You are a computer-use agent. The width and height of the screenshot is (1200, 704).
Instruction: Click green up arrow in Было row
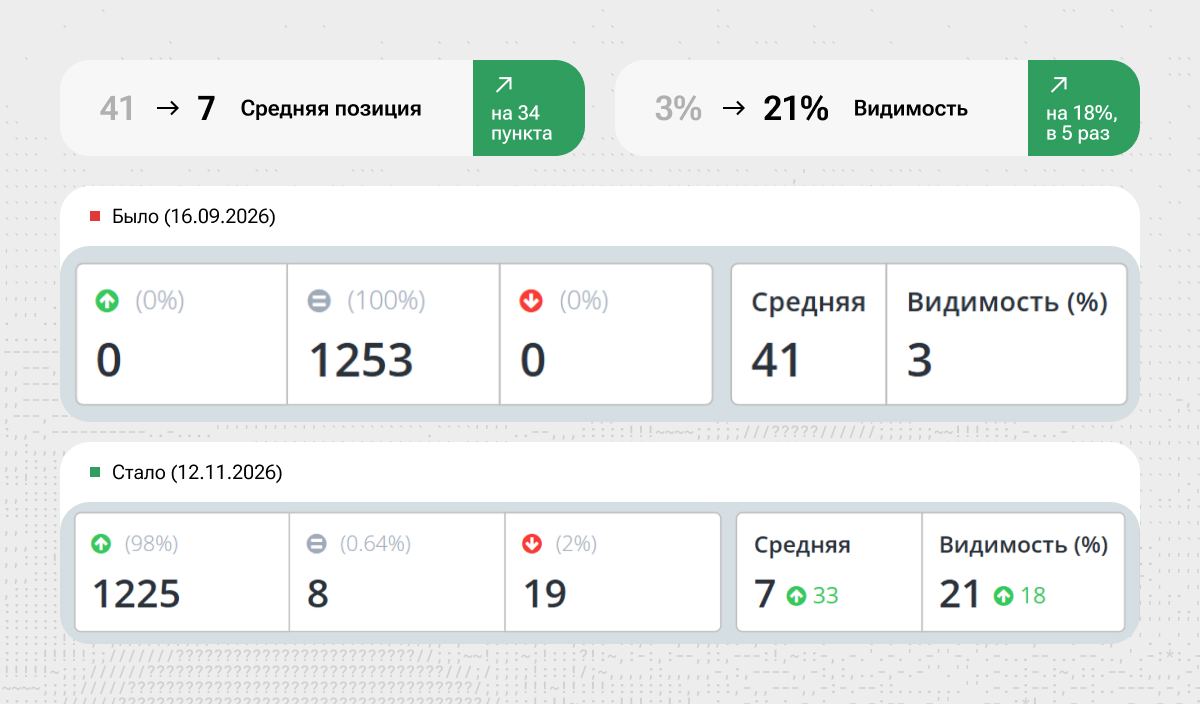pos(107,300)
